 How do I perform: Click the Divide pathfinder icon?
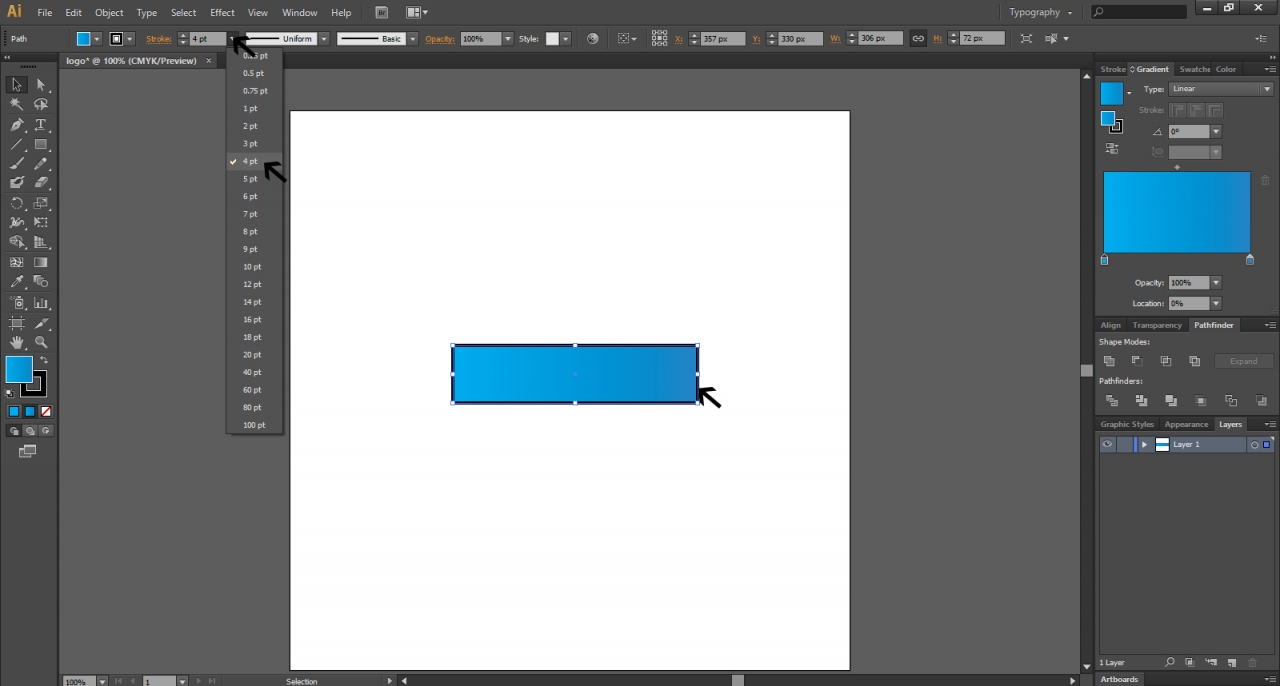1111,400
